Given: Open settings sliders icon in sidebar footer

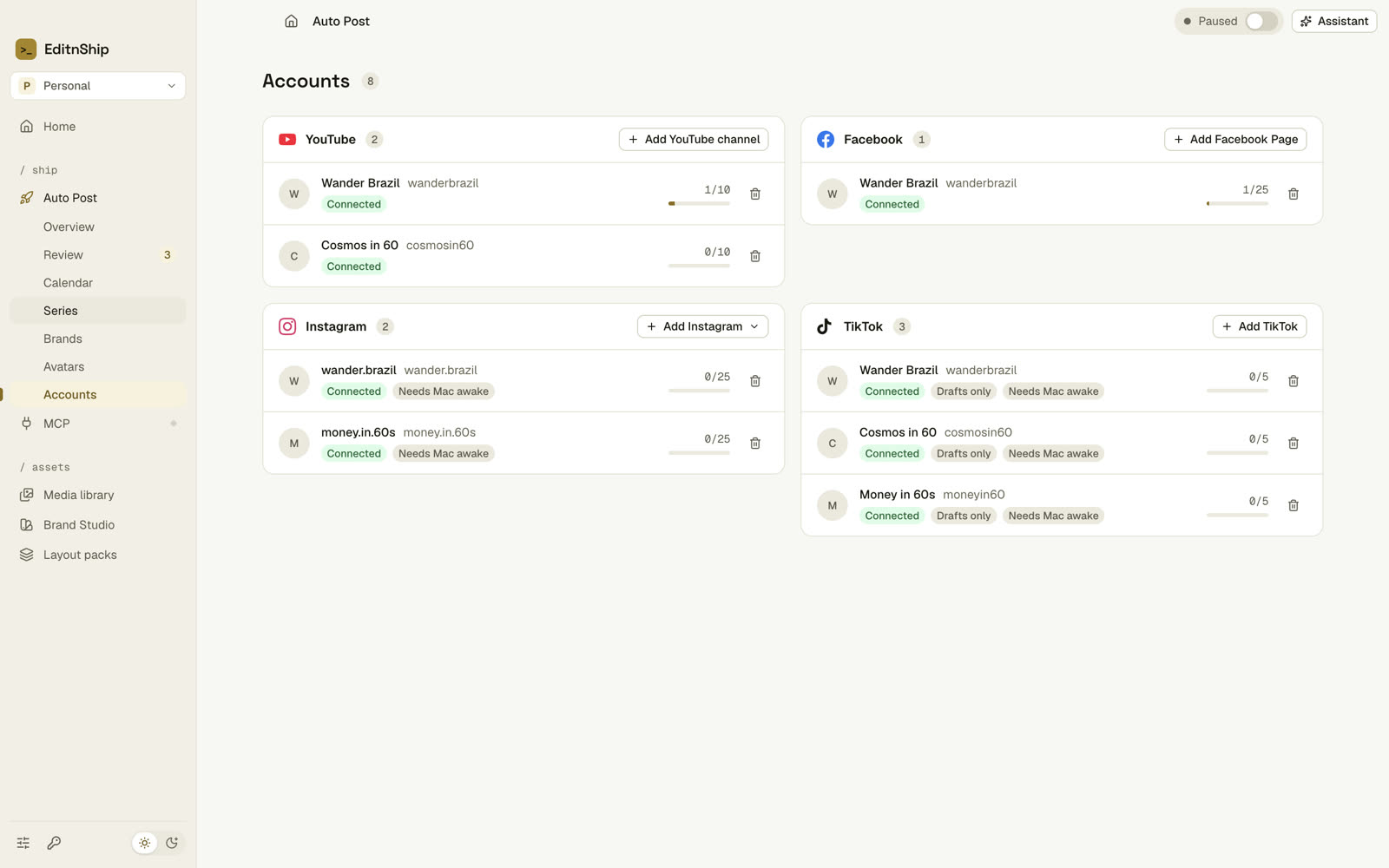Looking at the screenshot, I should click(23, 843).
